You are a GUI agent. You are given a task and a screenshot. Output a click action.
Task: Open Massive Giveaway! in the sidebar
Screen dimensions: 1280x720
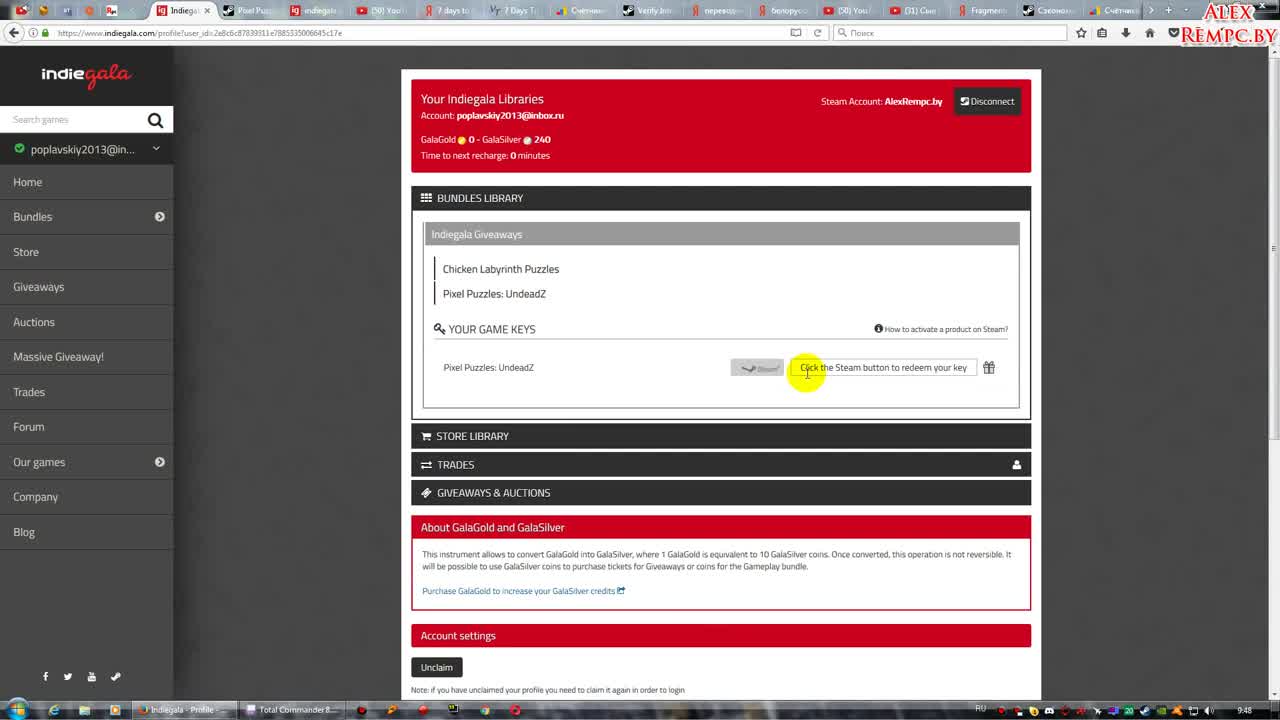tap(58, 357)
